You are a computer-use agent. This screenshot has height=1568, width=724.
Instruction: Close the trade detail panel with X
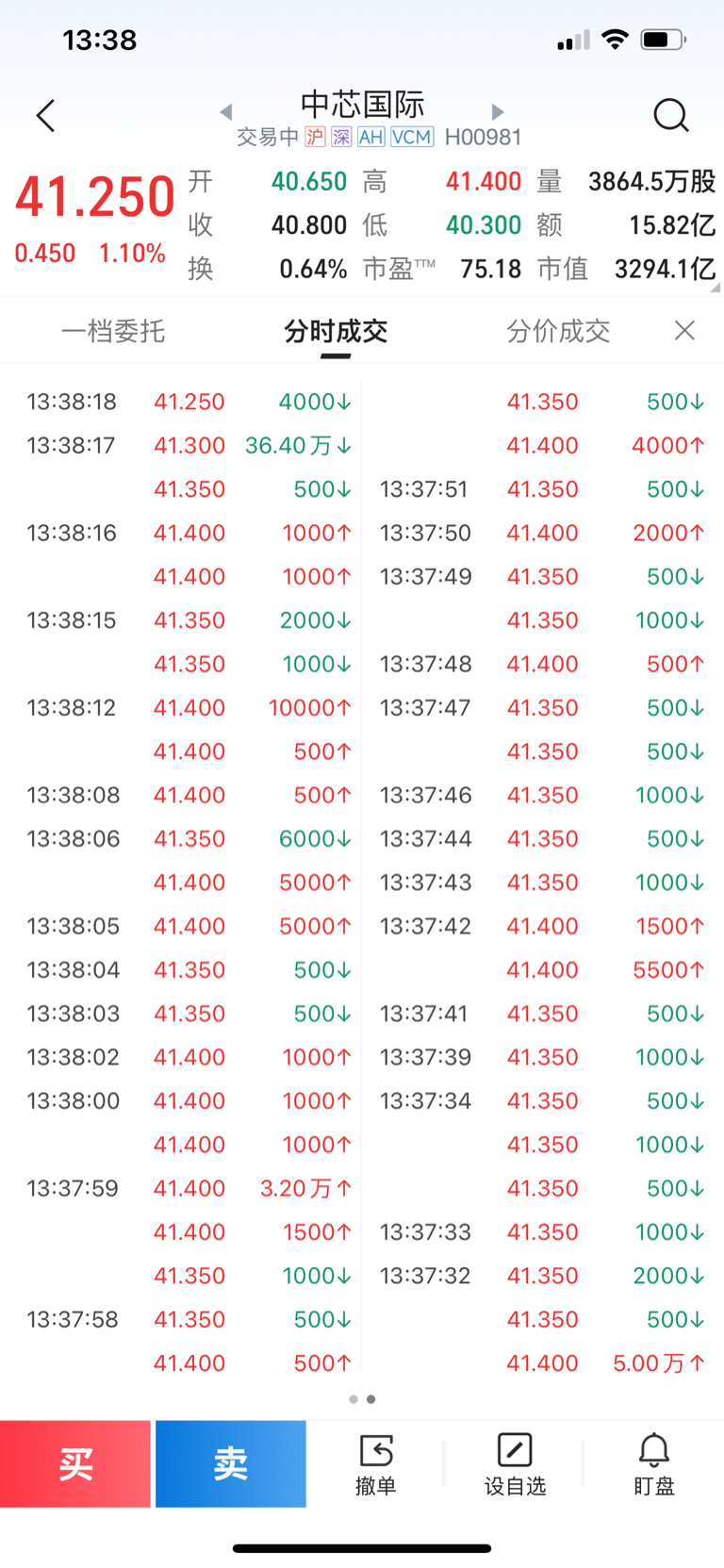pos(685,330)
